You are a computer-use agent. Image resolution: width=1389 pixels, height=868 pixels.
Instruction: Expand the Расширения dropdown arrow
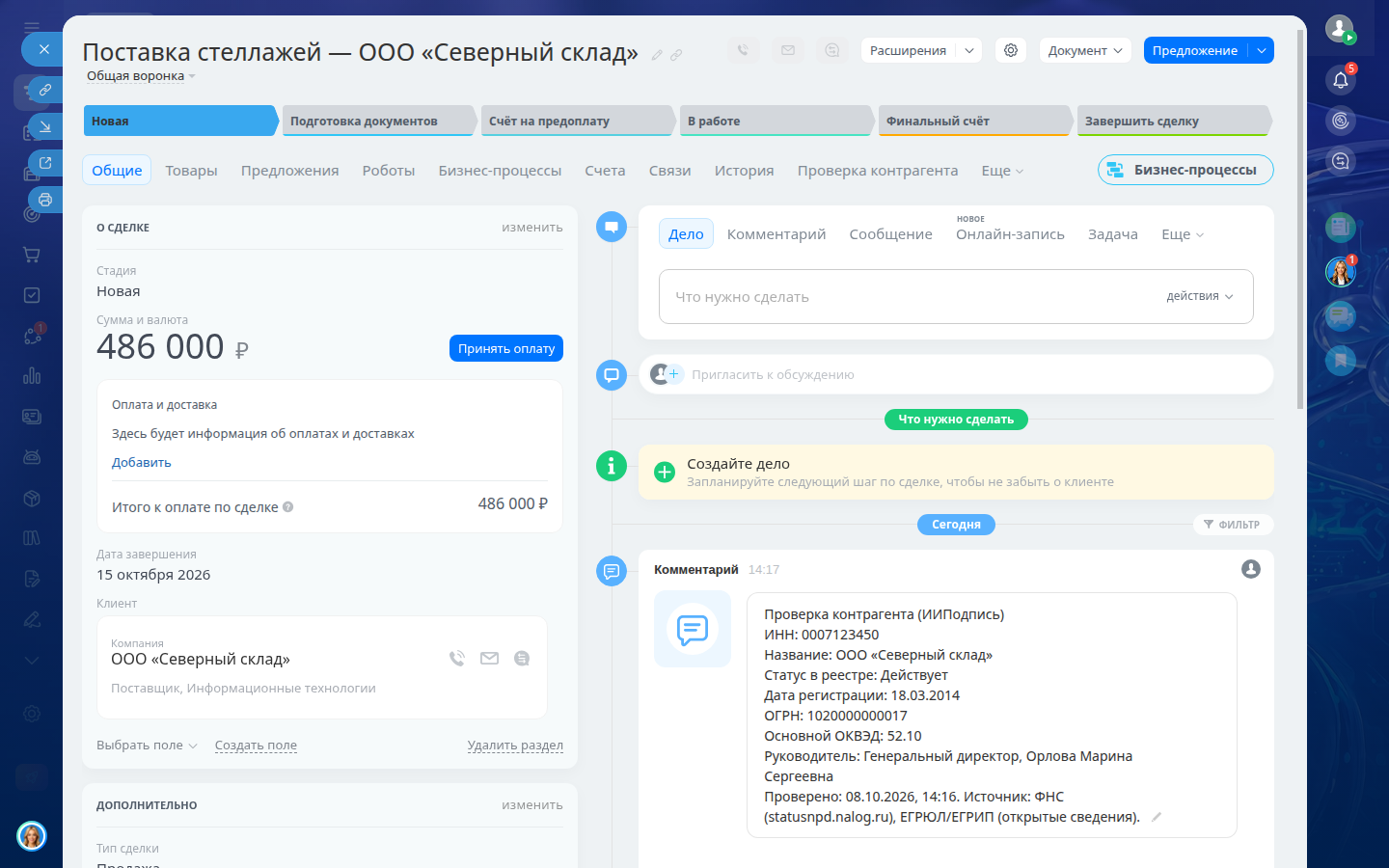pyautogui.click(x=969, y=50)
